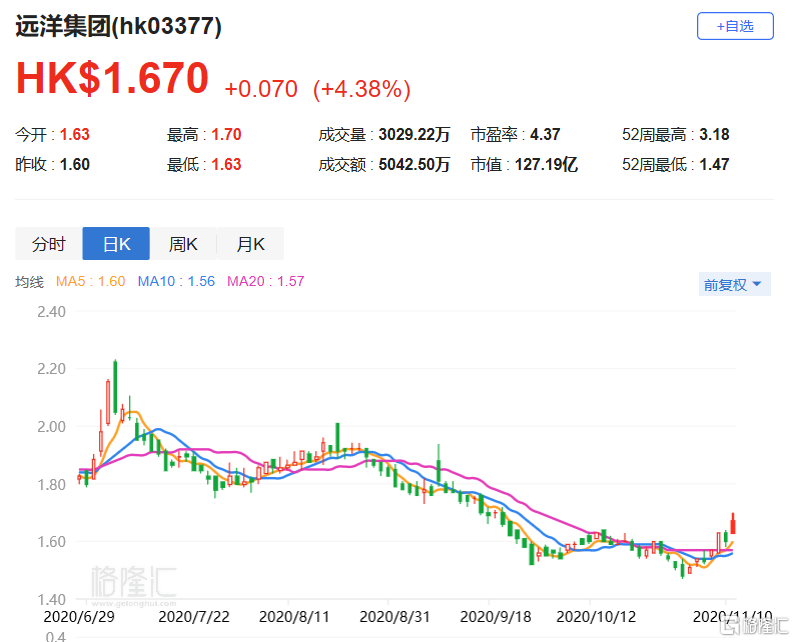This screenshot has height=642, width=795.
Task: Click 成交额 value 5042.50万
Action: click(x=414, y=164)
